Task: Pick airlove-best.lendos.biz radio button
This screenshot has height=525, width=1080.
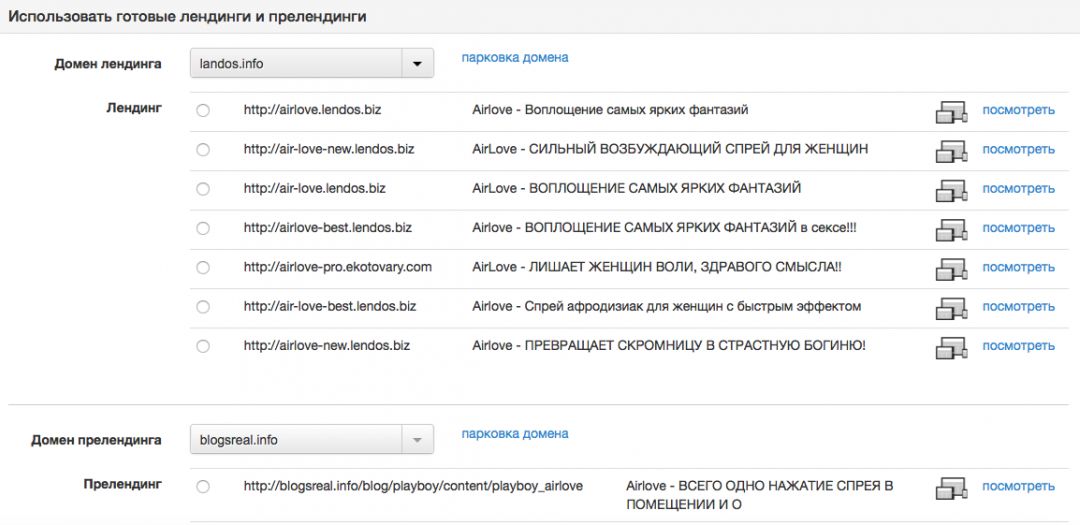Action: click(202, 228)
